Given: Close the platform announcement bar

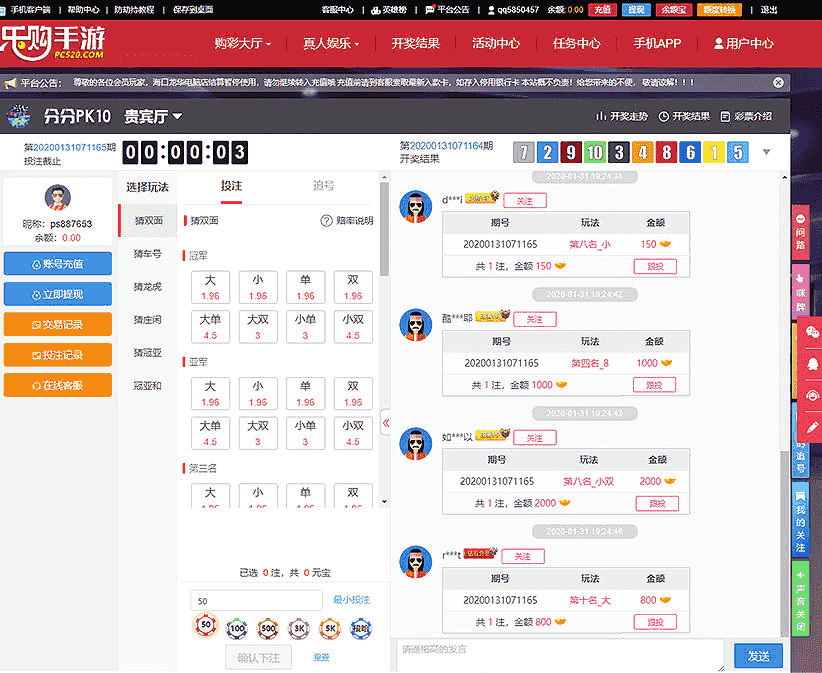Looking at the screenshot, I should [778, 83].
